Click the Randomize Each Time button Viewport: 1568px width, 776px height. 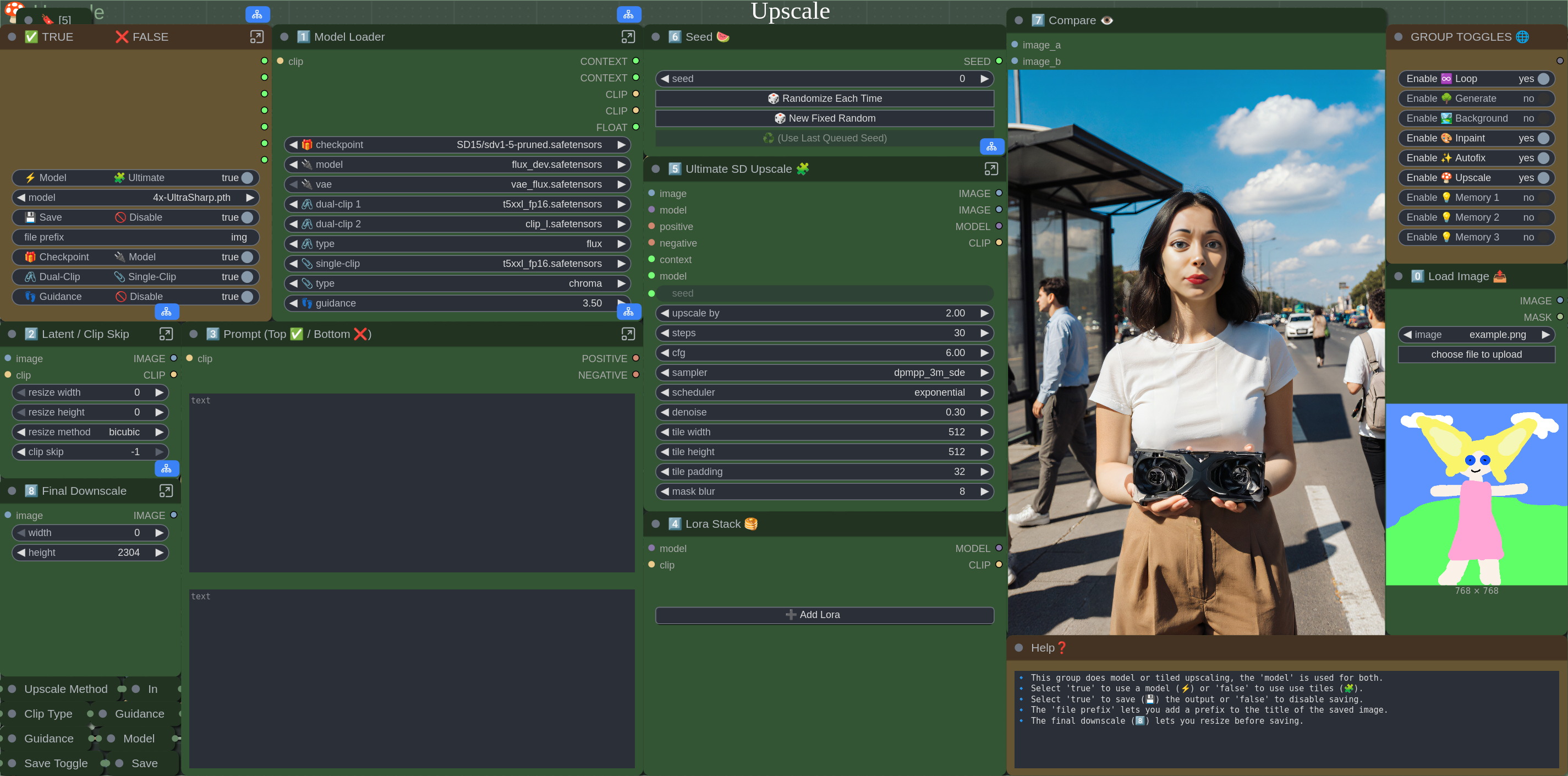pyautogui.click(x=824, y=99)
